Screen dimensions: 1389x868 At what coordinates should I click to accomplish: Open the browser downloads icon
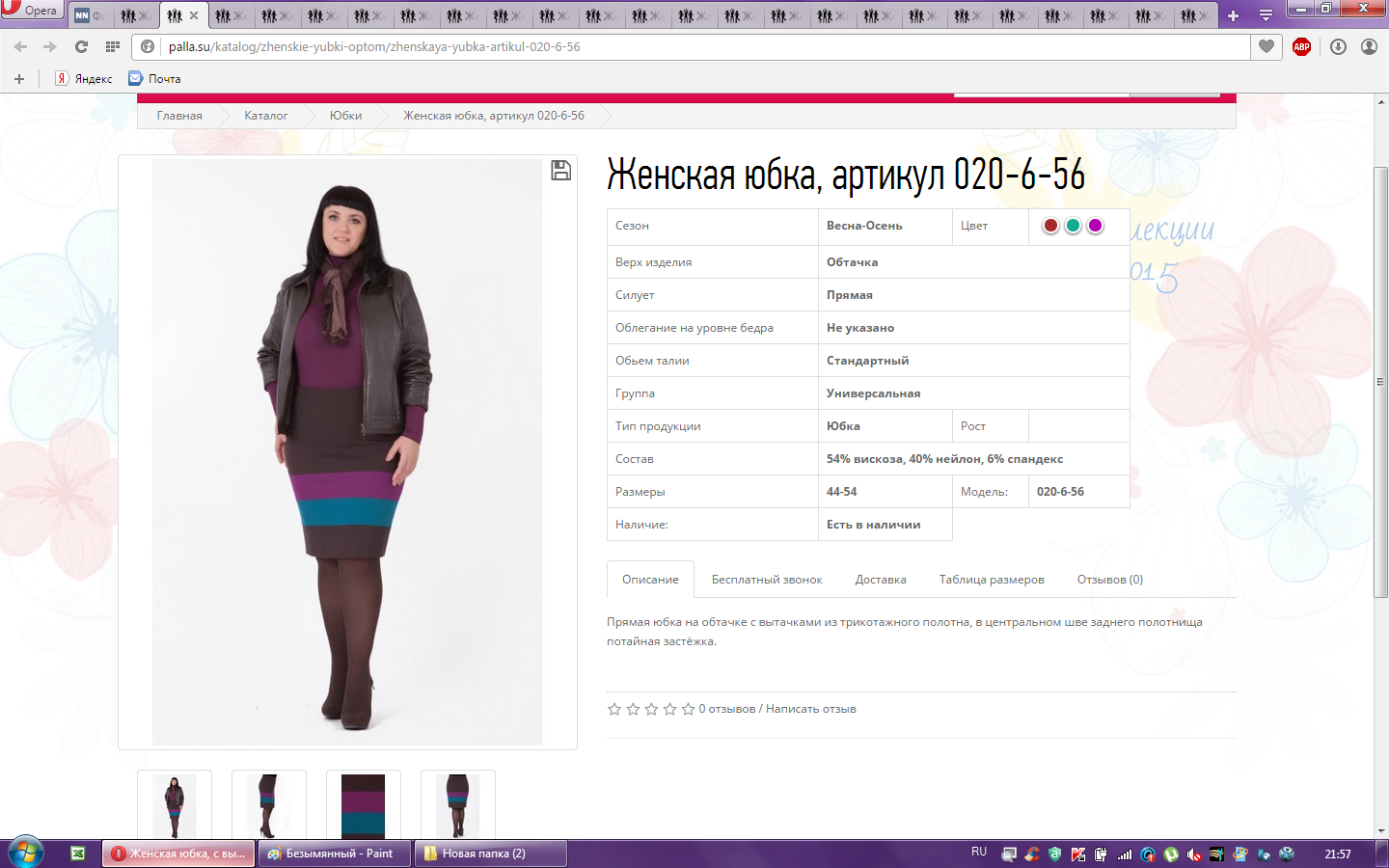(1338, 46)
